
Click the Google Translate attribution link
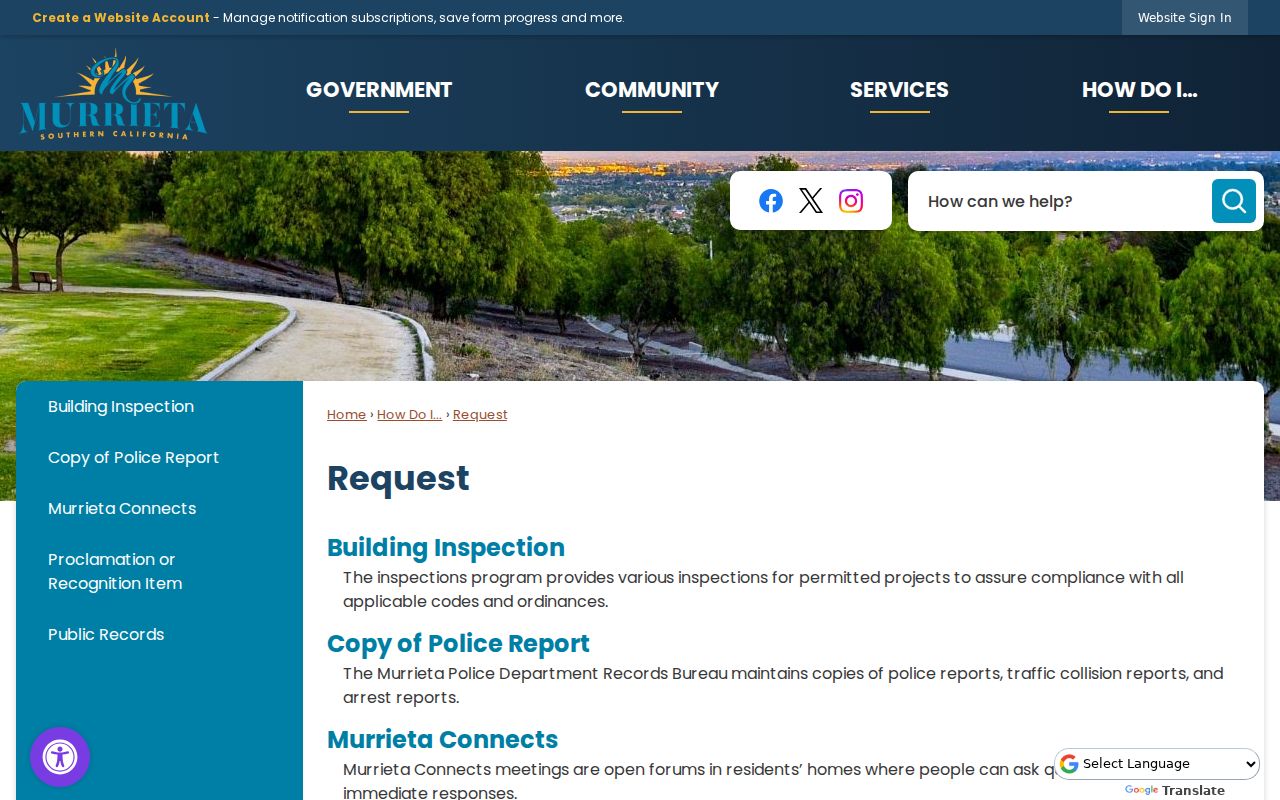click(1175, 790)
